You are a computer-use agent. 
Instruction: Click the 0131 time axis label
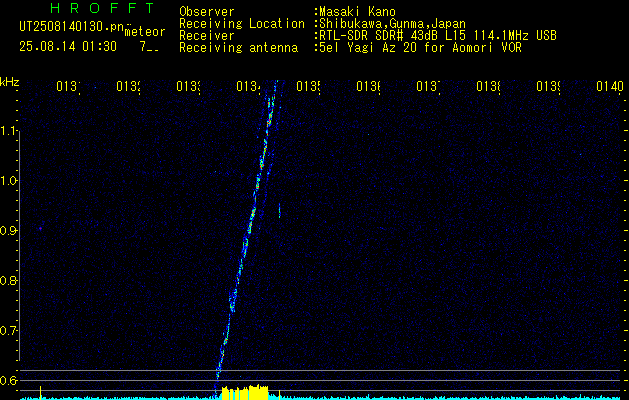click(68, 86)
